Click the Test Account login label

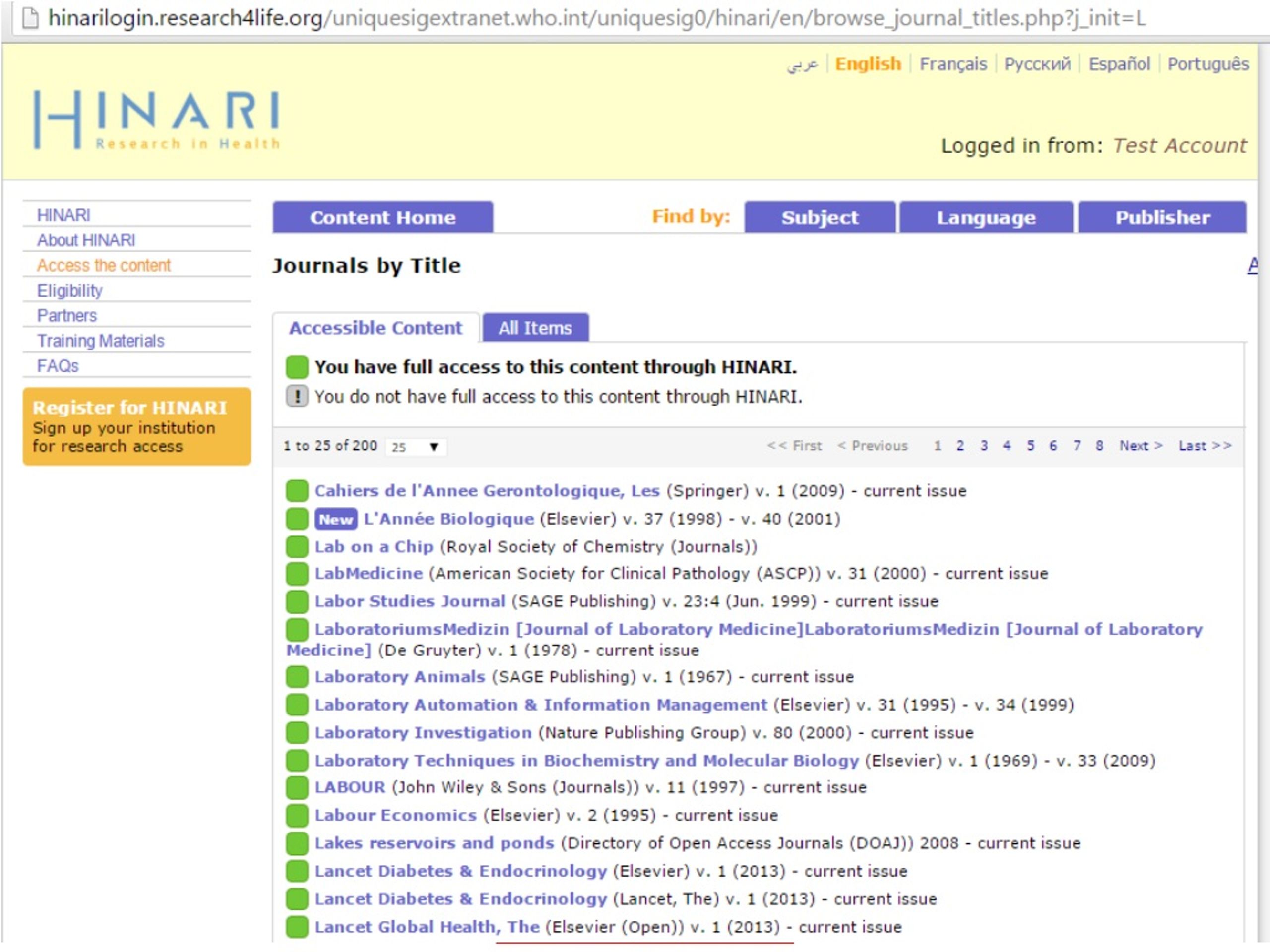tap(1180, 146)
